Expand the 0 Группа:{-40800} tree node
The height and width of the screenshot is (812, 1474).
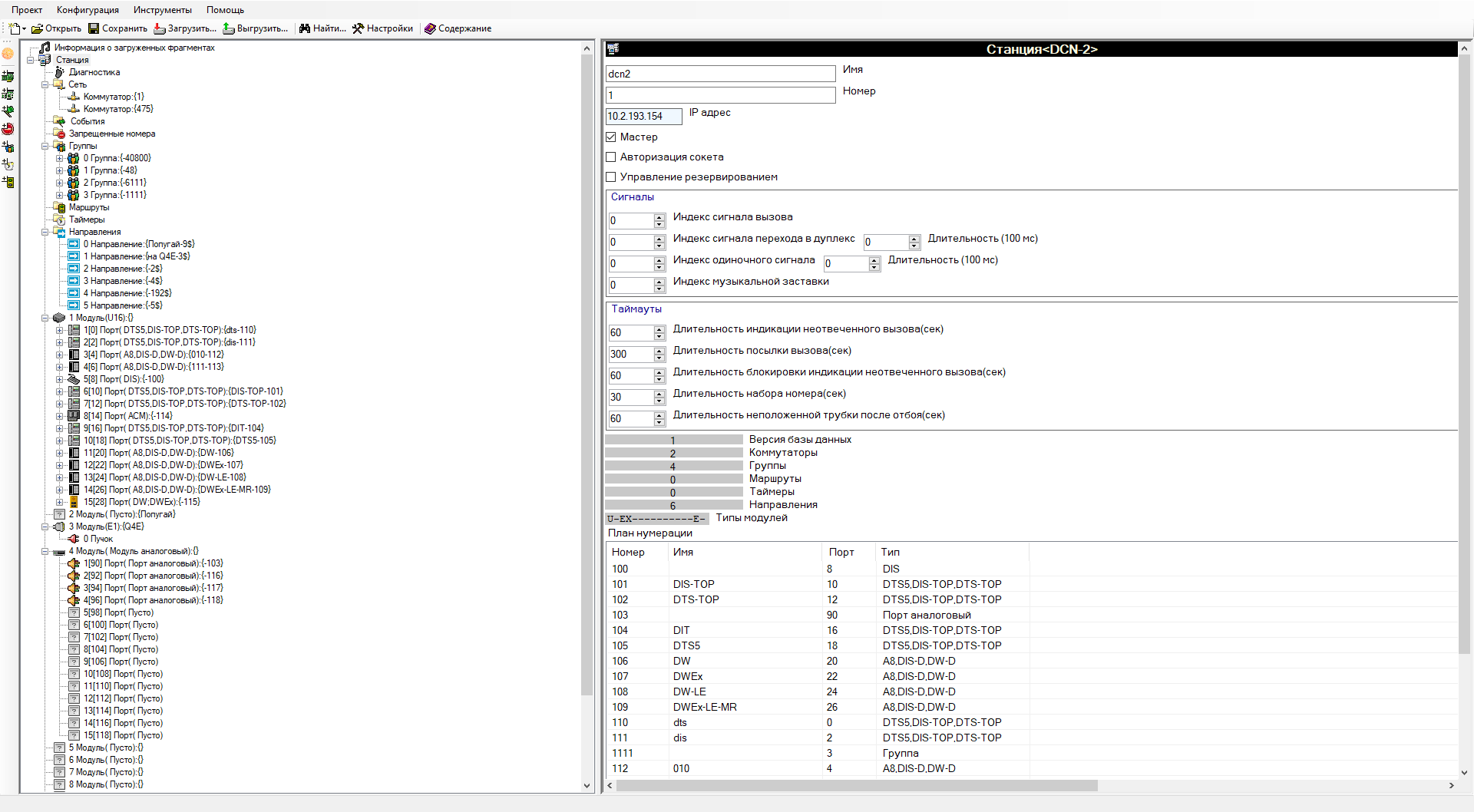[59, 158]
